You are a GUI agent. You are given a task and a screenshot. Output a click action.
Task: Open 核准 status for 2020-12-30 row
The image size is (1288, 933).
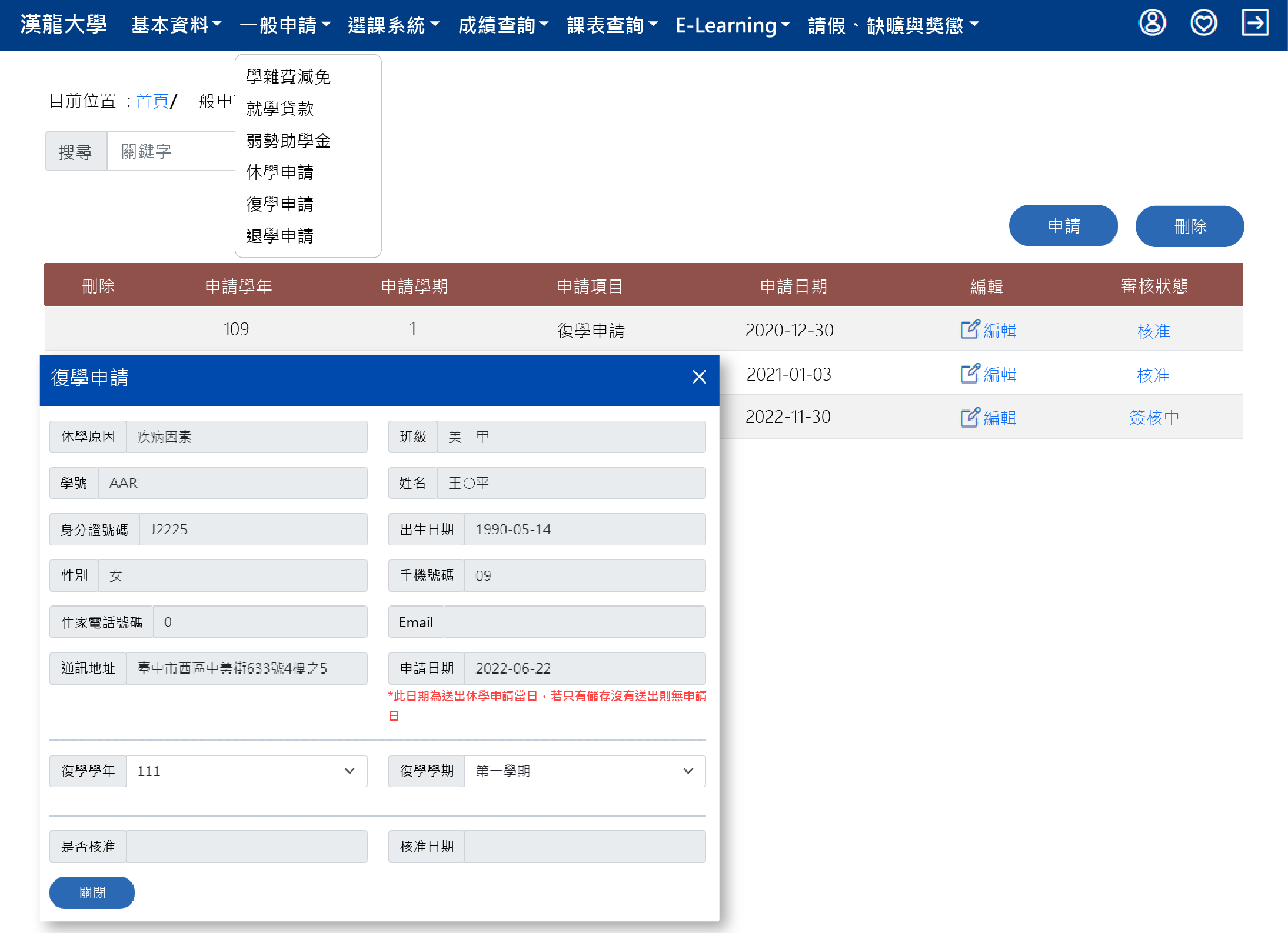1153,331
